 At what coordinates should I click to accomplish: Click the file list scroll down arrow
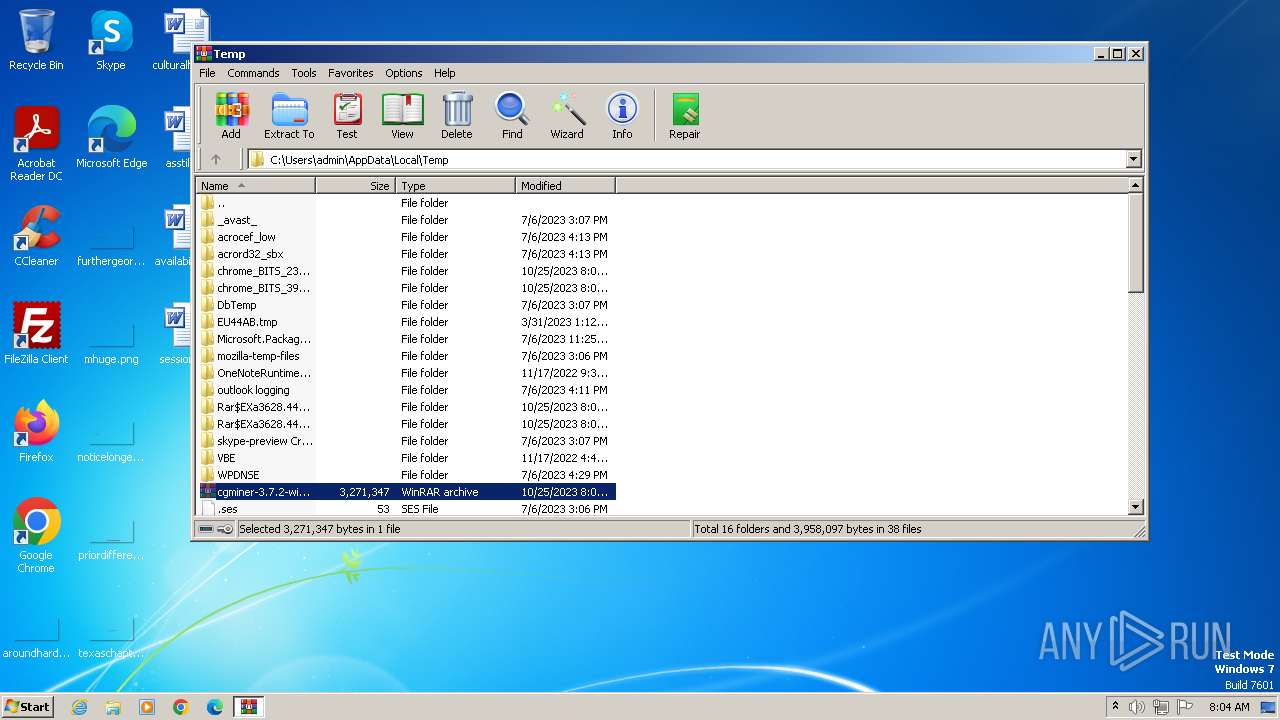point(1135,507)
